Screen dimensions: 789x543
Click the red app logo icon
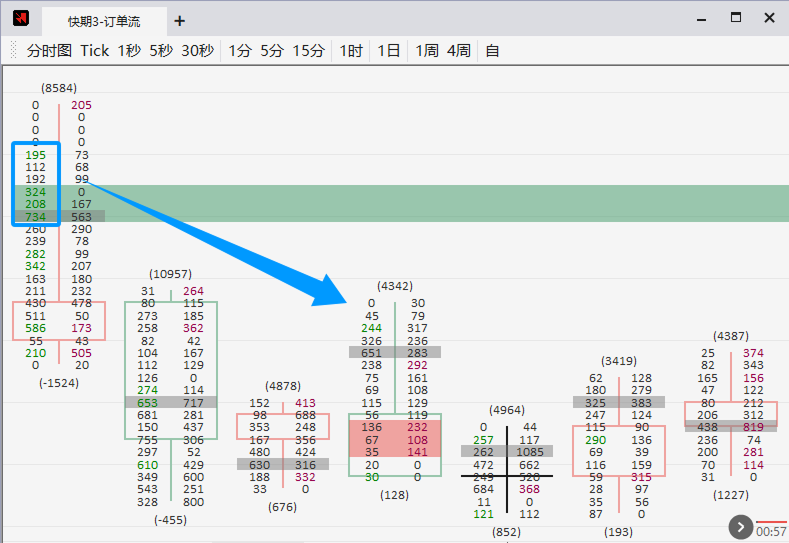tap(21, 19)
